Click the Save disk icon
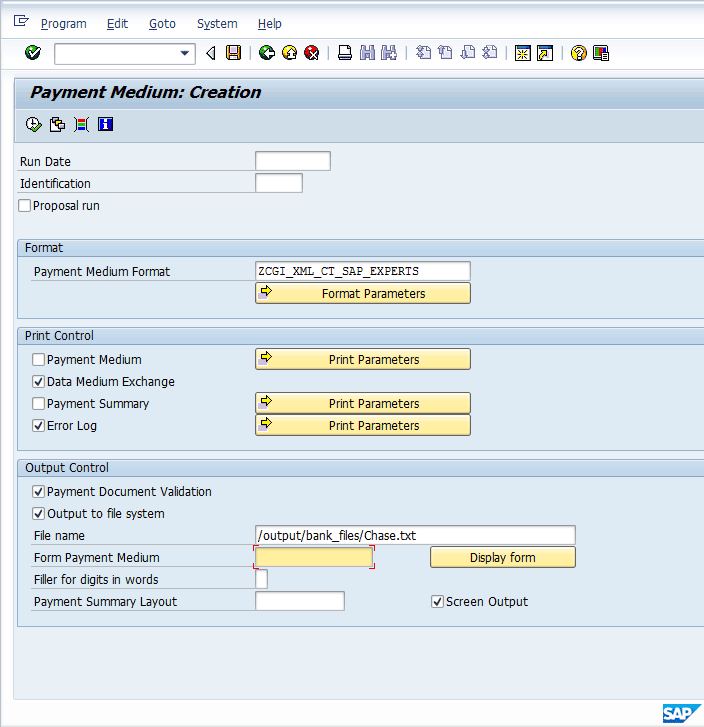The width and height of the screenshot is (704, 727). [x=233, y=53]
